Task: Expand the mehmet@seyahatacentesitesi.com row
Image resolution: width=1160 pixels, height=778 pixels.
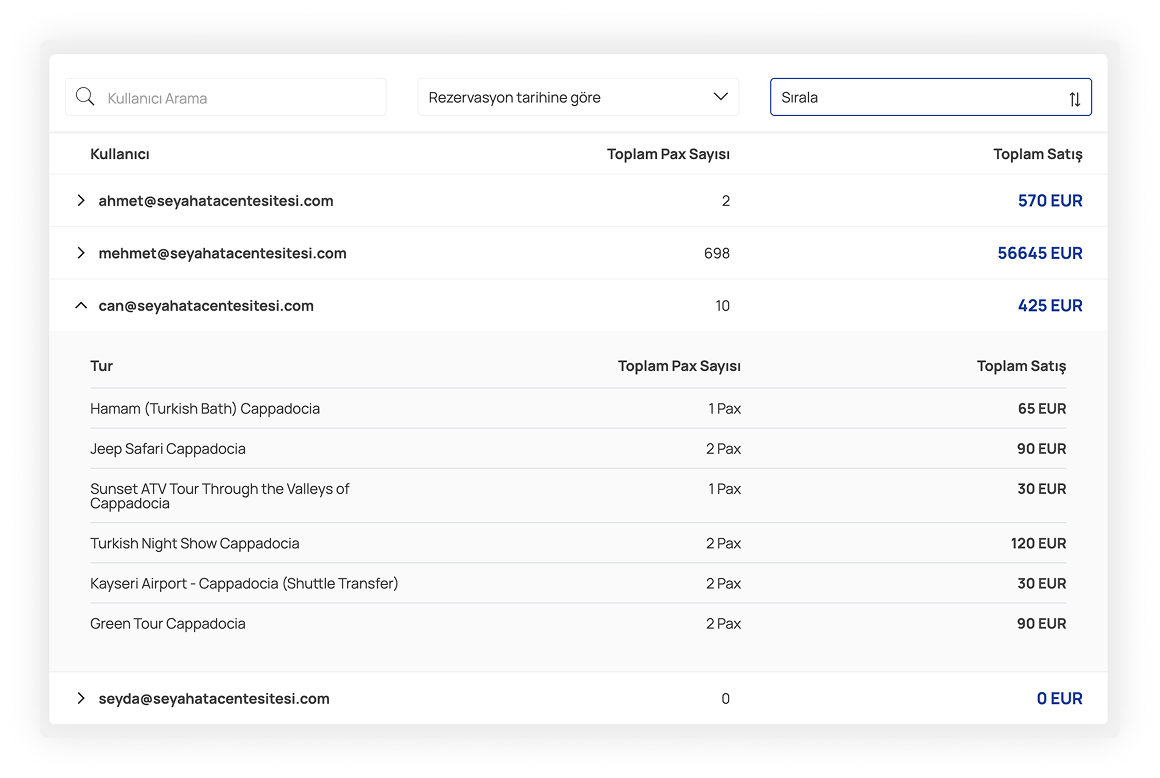Action: pyautogui.click(x=81, y=253)
